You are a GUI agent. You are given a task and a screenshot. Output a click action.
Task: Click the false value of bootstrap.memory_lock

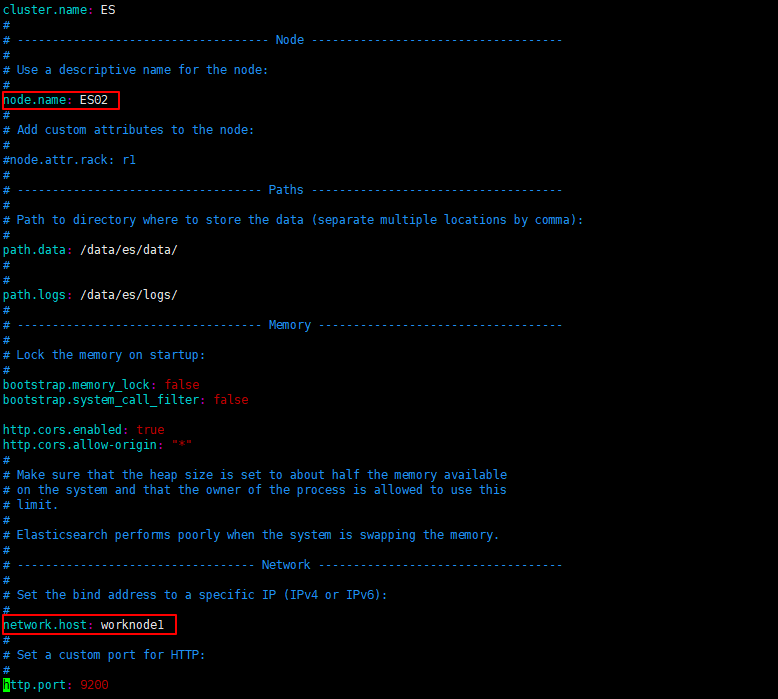tap(182, 385)
